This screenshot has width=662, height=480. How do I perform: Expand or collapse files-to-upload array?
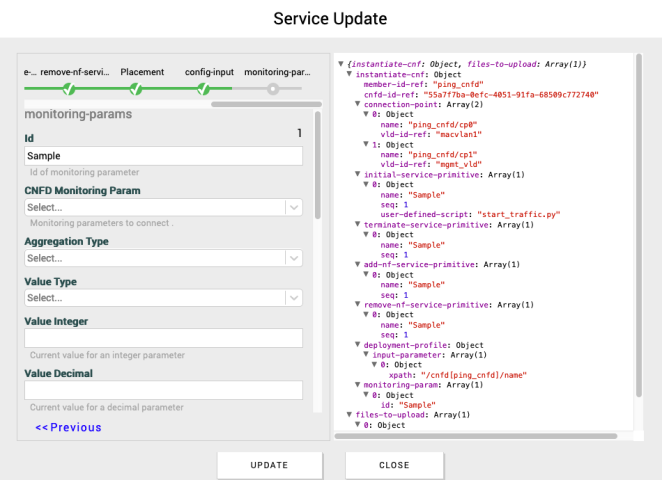click(348, 415)
